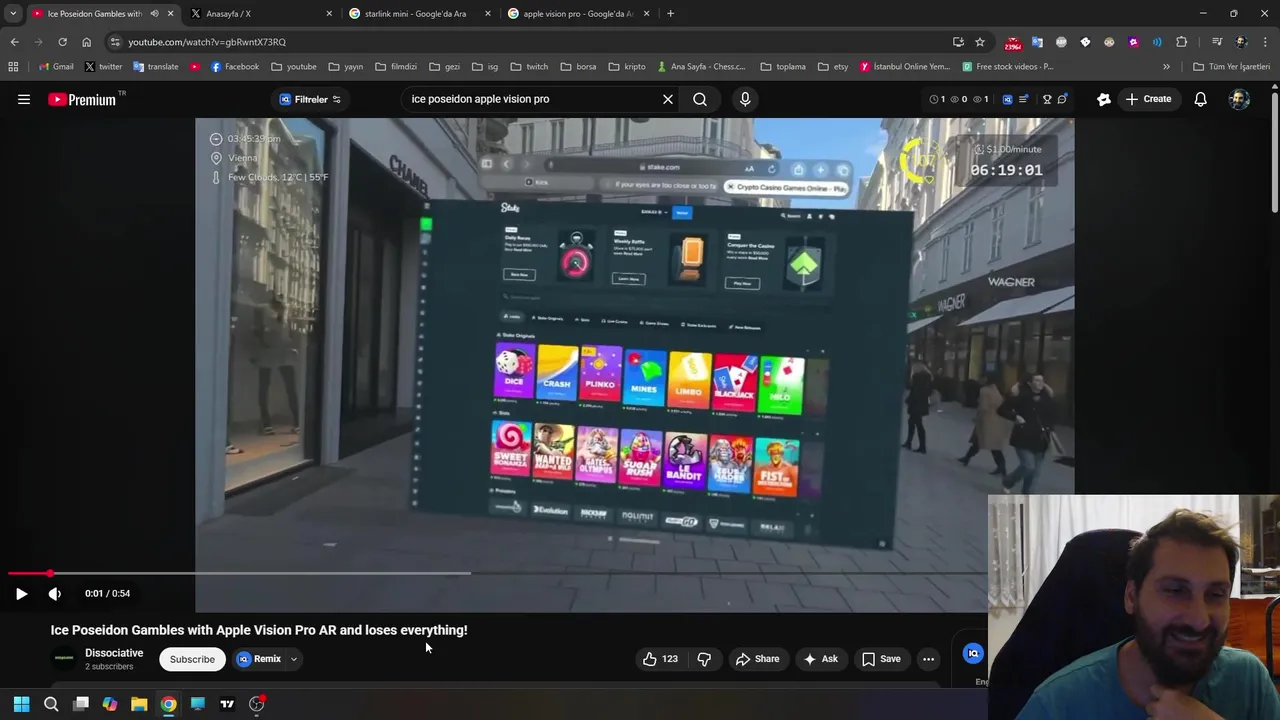The height and width of the screenshot is (720, 1280).
Task: Bookmark this page with star icon
Action: 980,42
